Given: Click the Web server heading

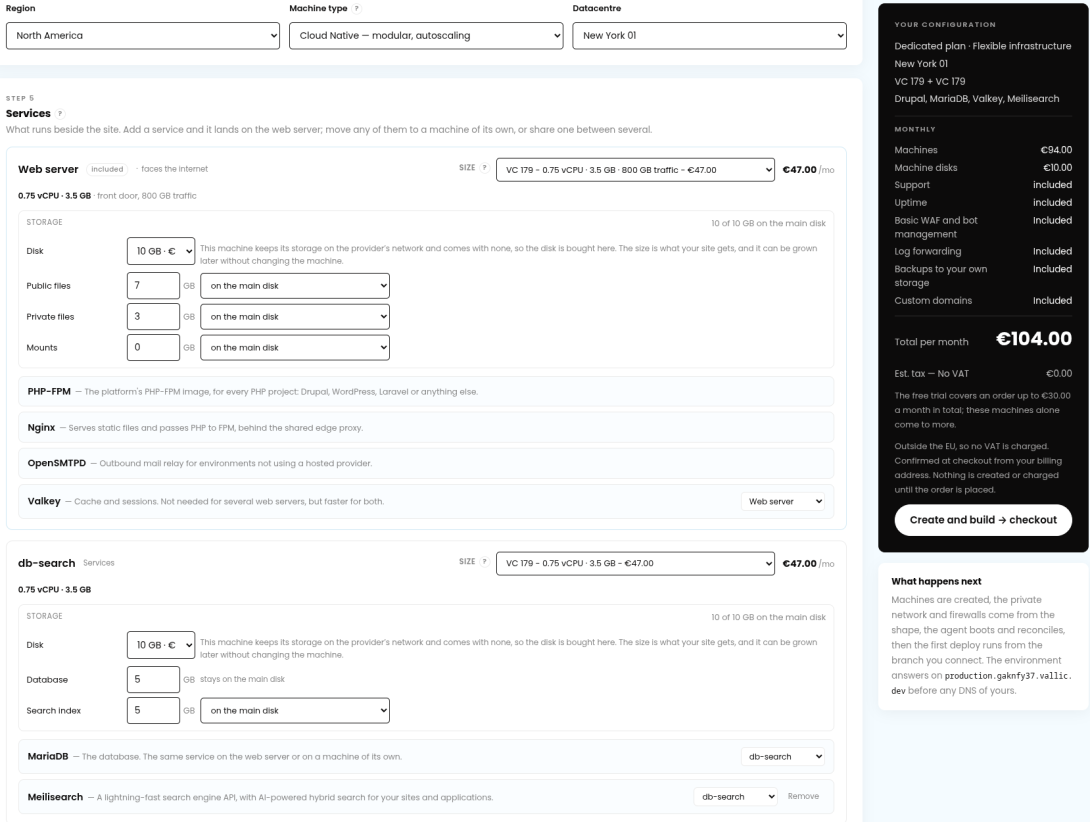Looking at the screenshot, I should tap(48, 169).
